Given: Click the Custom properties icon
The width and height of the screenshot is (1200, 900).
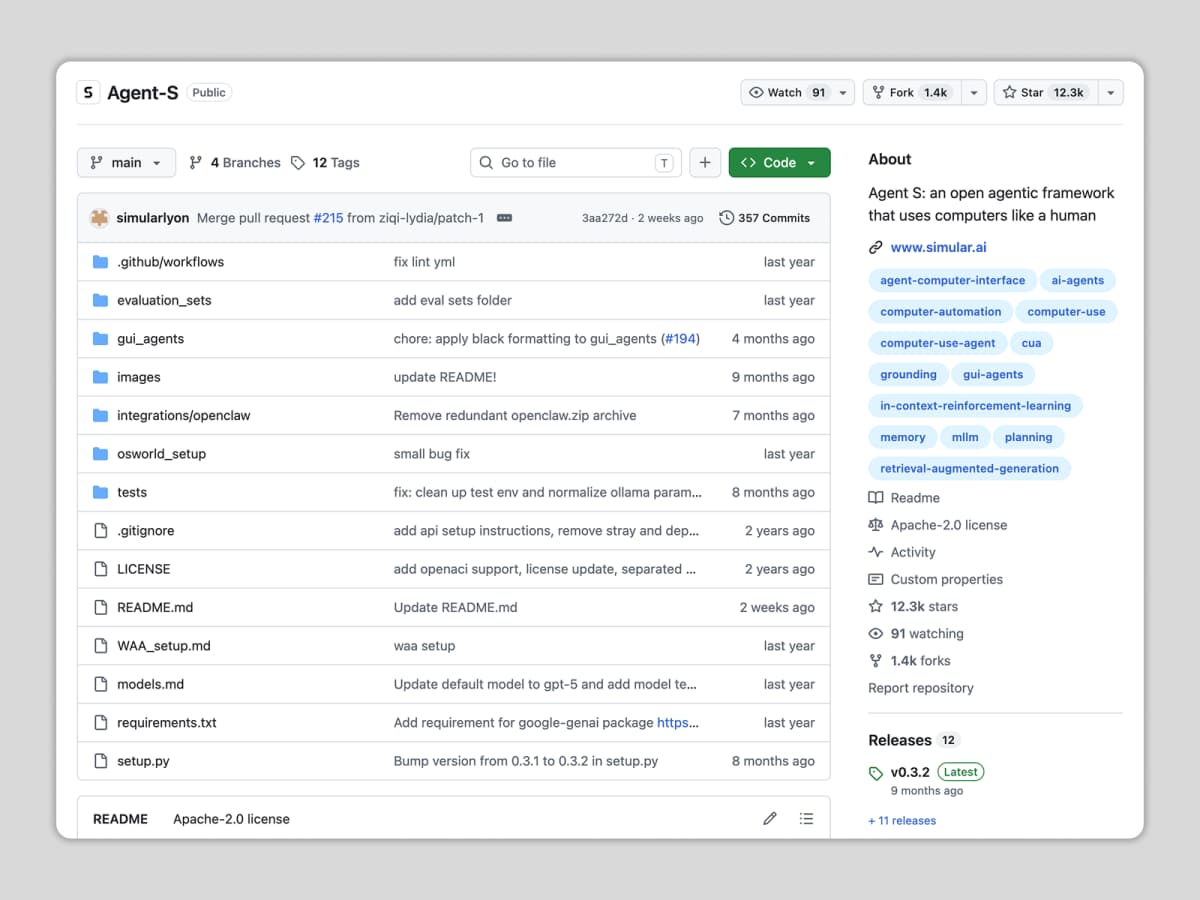Looking at the screenshot, I should (876, 579).
